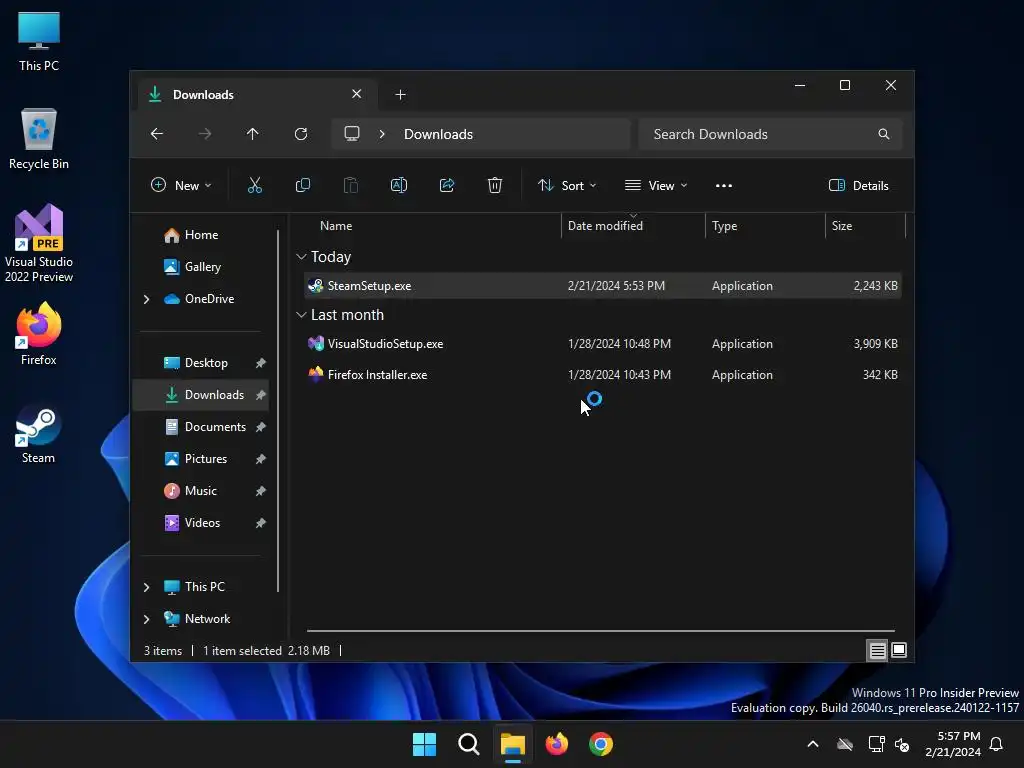Click File Explorer on the taskbar
The width and height of the screenshot is (1024, 768).
tap(513, 744)
